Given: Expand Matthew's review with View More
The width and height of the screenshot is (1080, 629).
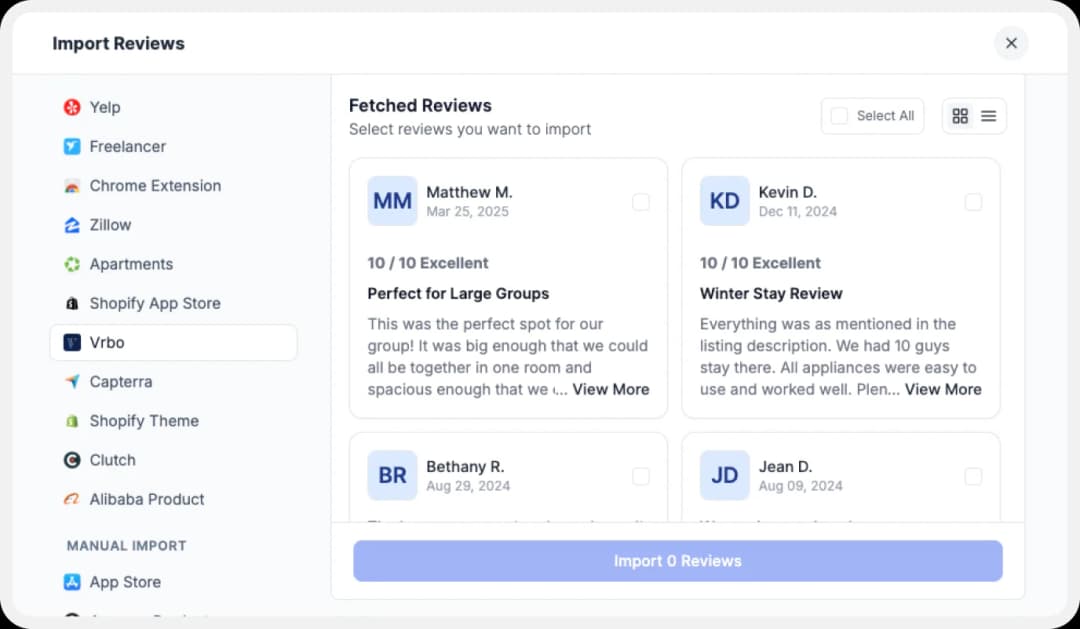Looking at the screenshot, I should tap(611, 389).
